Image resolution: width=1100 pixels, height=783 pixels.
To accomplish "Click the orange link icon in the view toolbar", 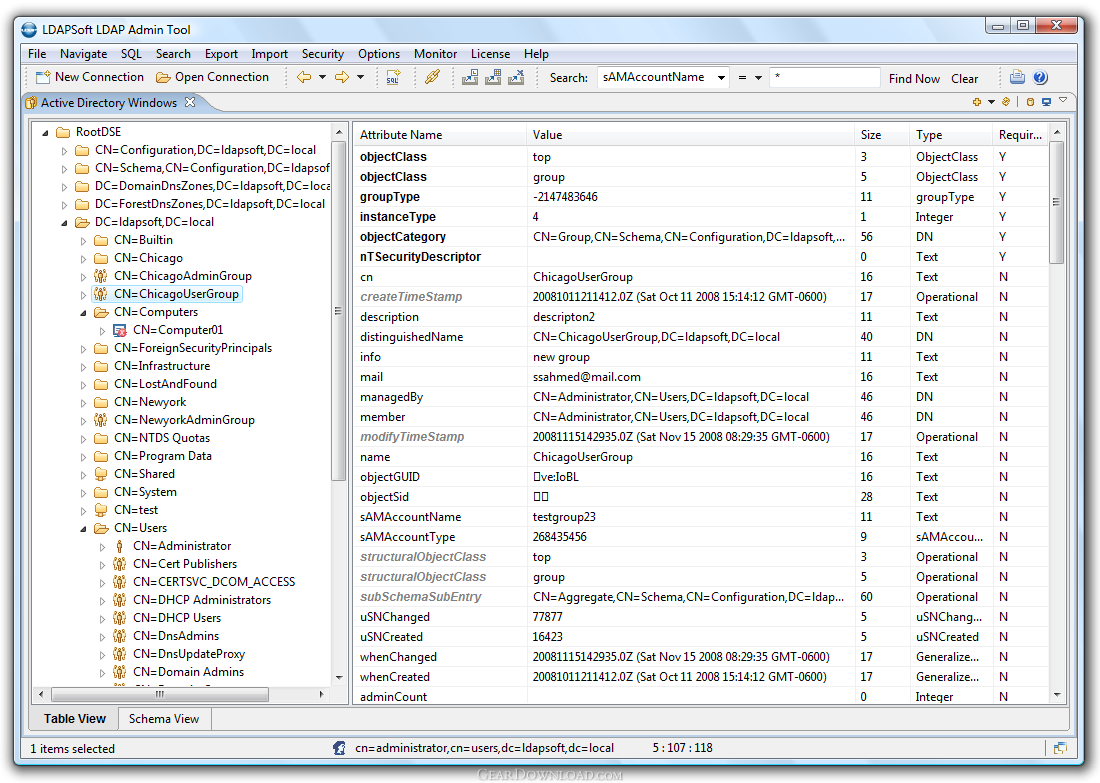I will click(1006, 102).
